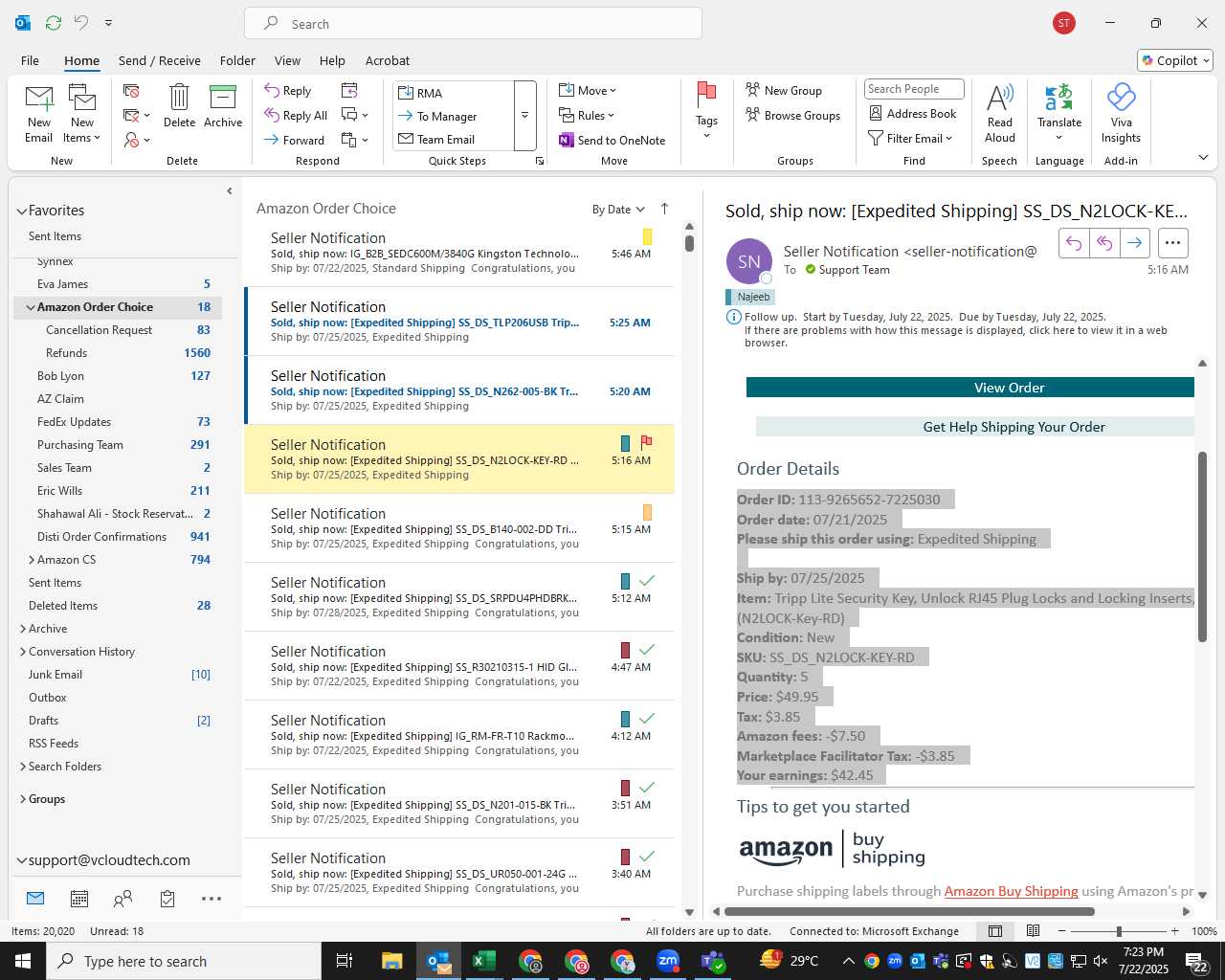Click Forward in the Respond group

click(294, 140)
